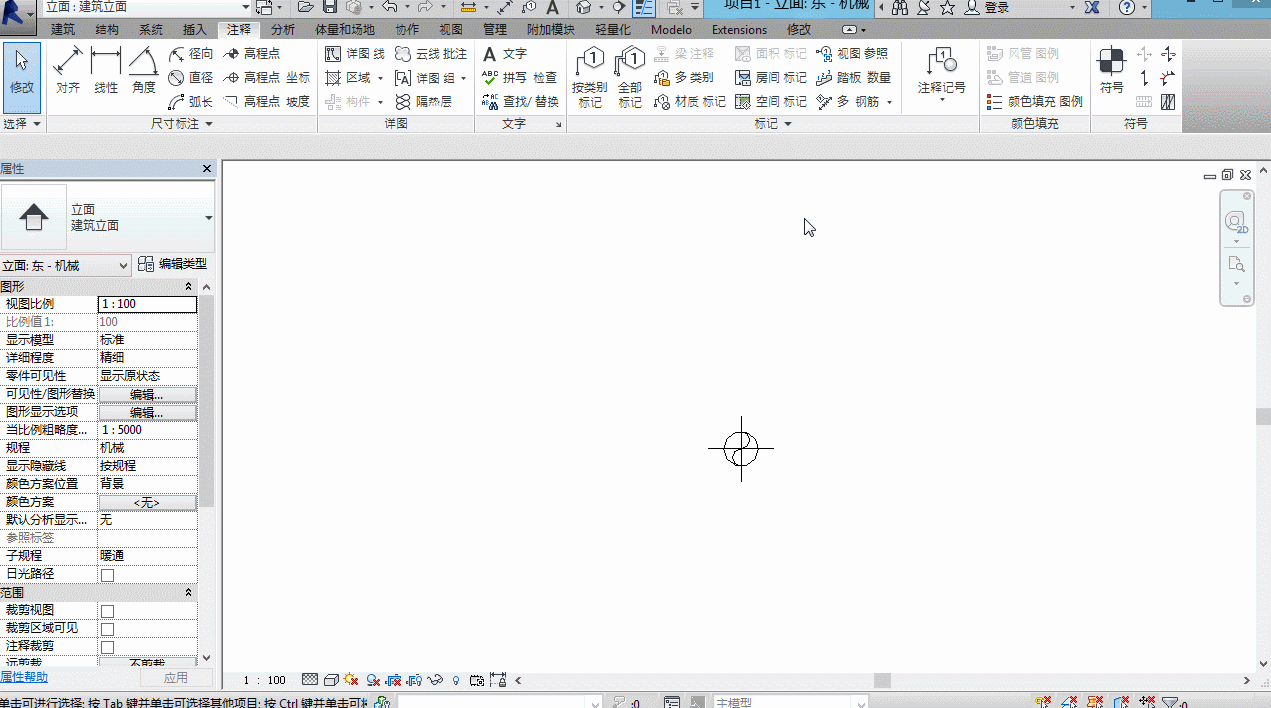Switch to the 分析 ribbon tab
This screenshot has height=708, width=1271.
pos(283,30)
